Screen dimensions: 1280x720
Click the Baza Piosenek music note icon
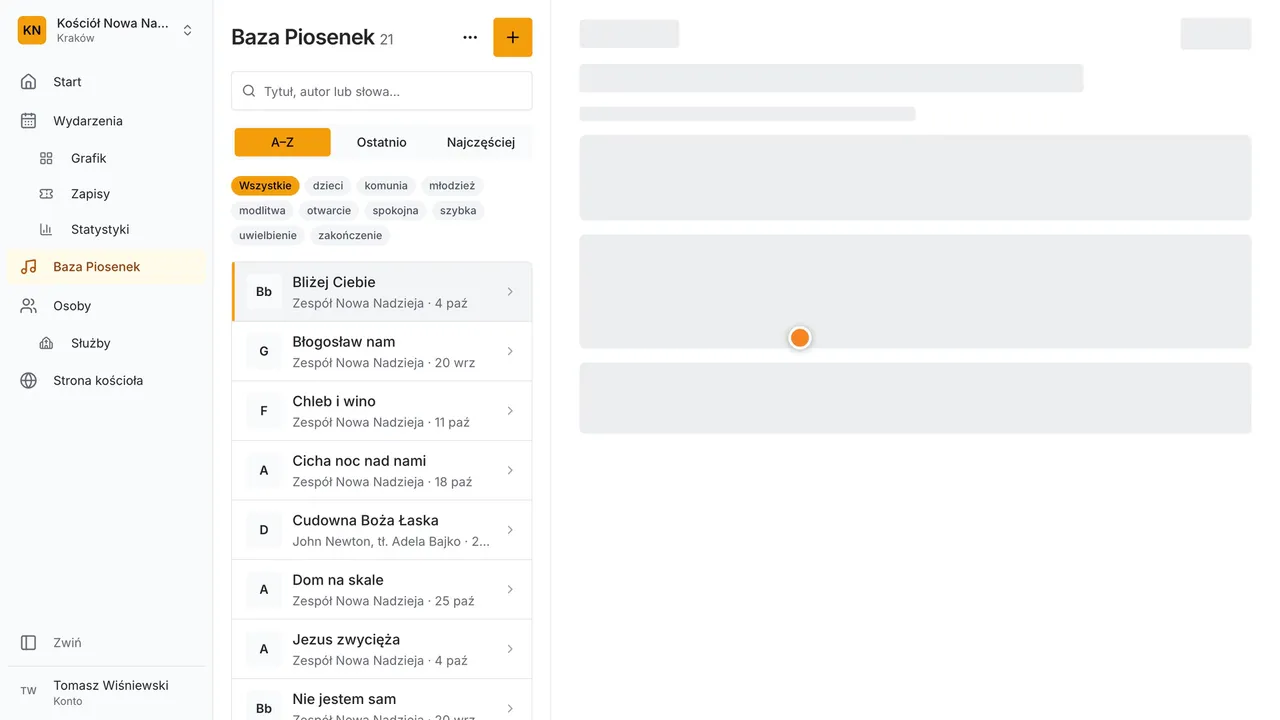pos(29,267)
